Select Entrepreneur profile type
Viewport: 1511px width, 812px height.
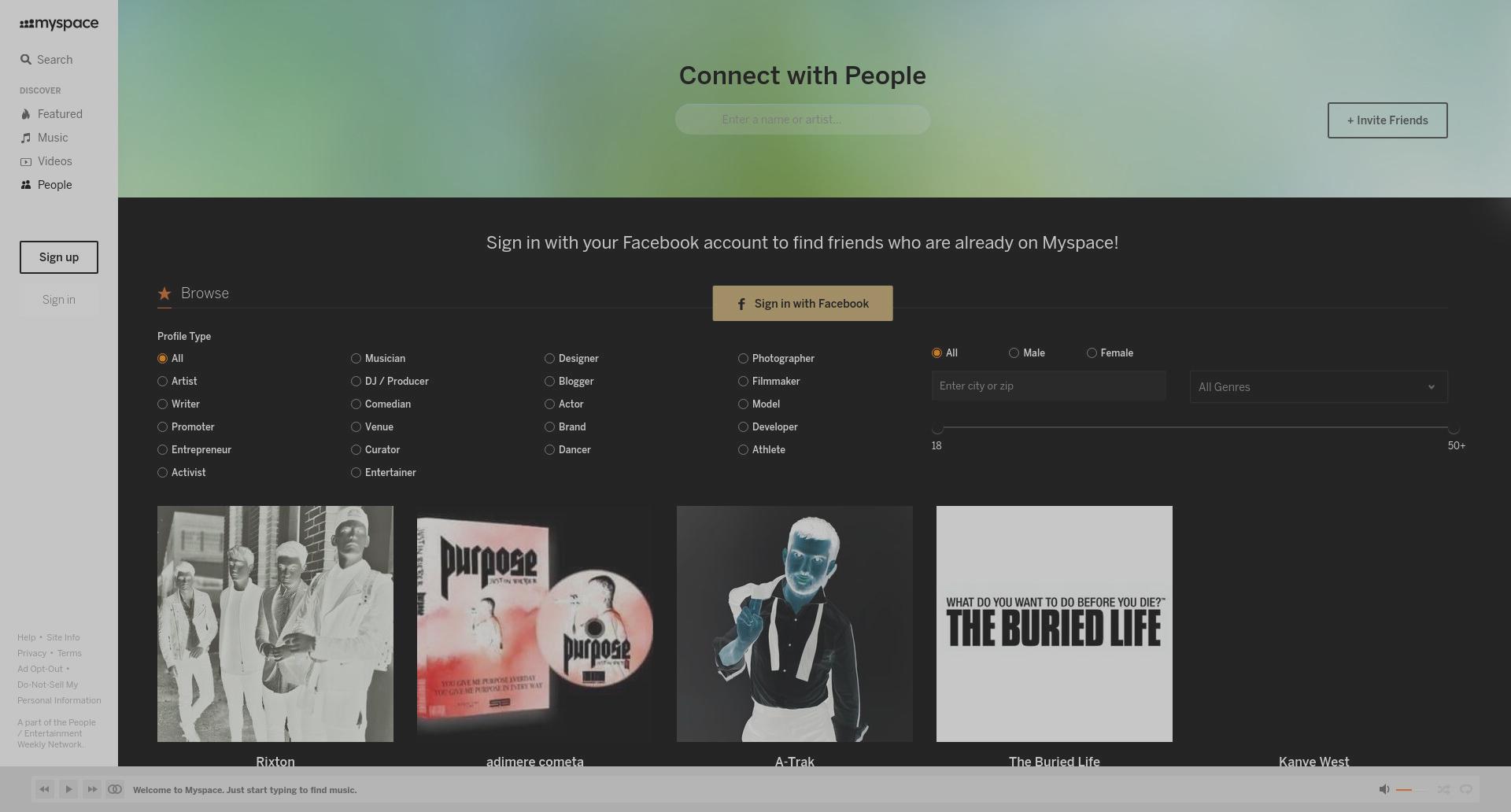(x=162, y=450)
